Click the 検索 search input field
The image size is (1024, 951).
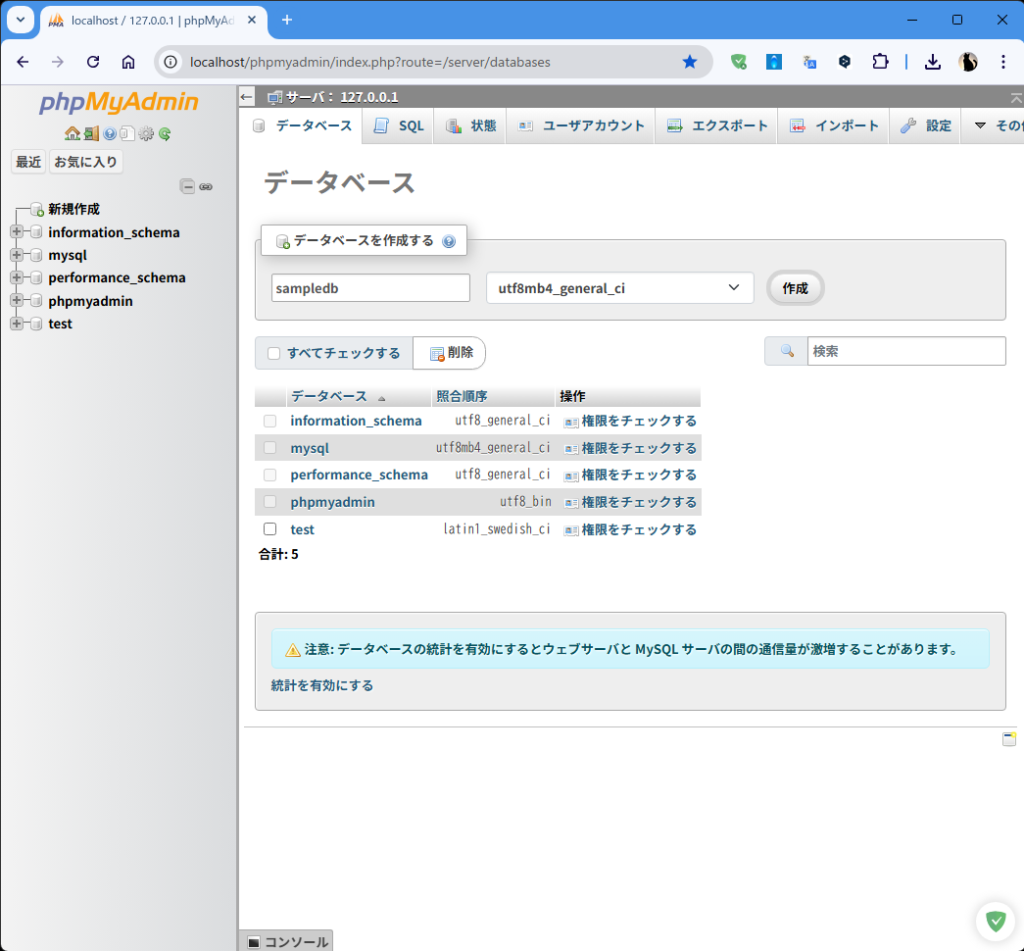[905, 351]
